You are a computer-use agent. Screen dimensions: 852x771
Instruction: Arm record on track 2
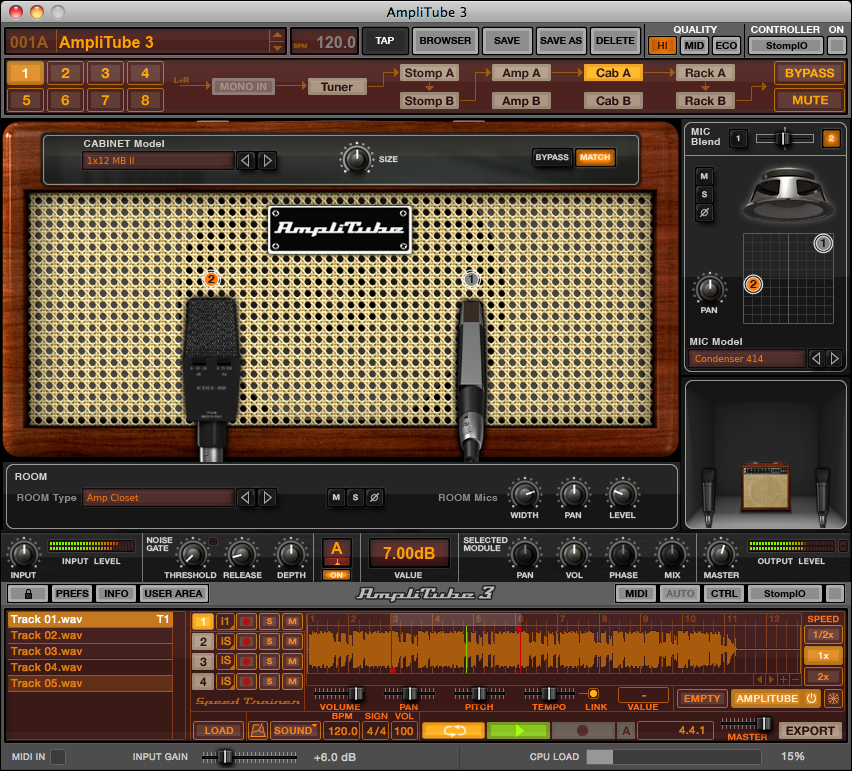(x=246, y=642)
